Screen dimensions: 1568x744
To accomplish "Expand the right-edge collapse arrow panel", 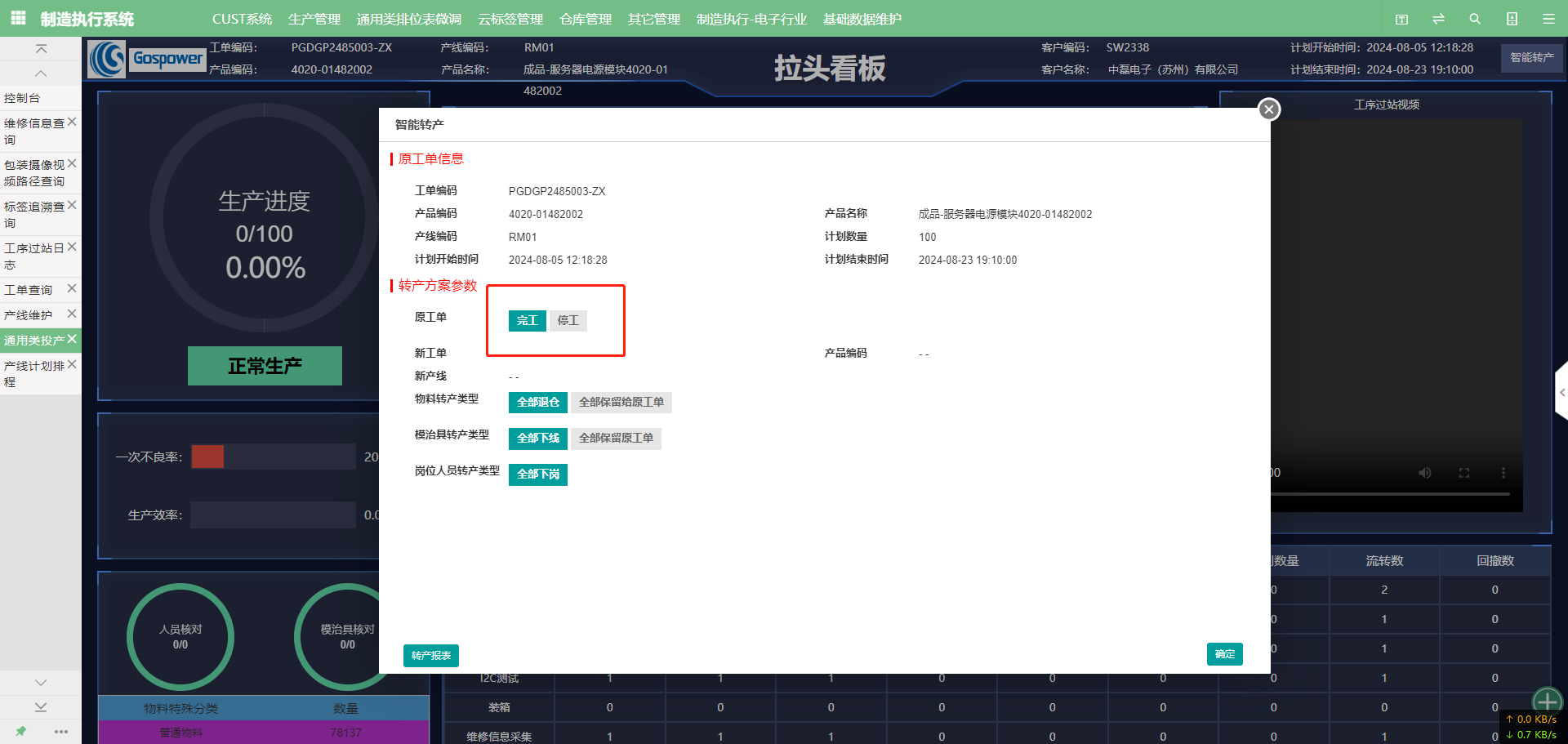I will tap(1561, 392).
